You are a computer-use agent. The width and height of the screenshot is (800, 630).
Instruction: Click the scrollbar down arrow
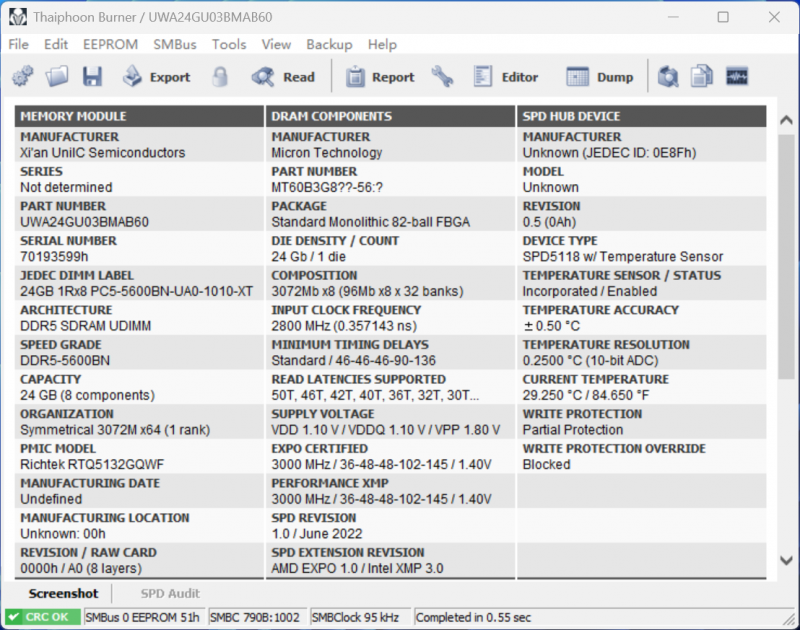click(787, 562)
